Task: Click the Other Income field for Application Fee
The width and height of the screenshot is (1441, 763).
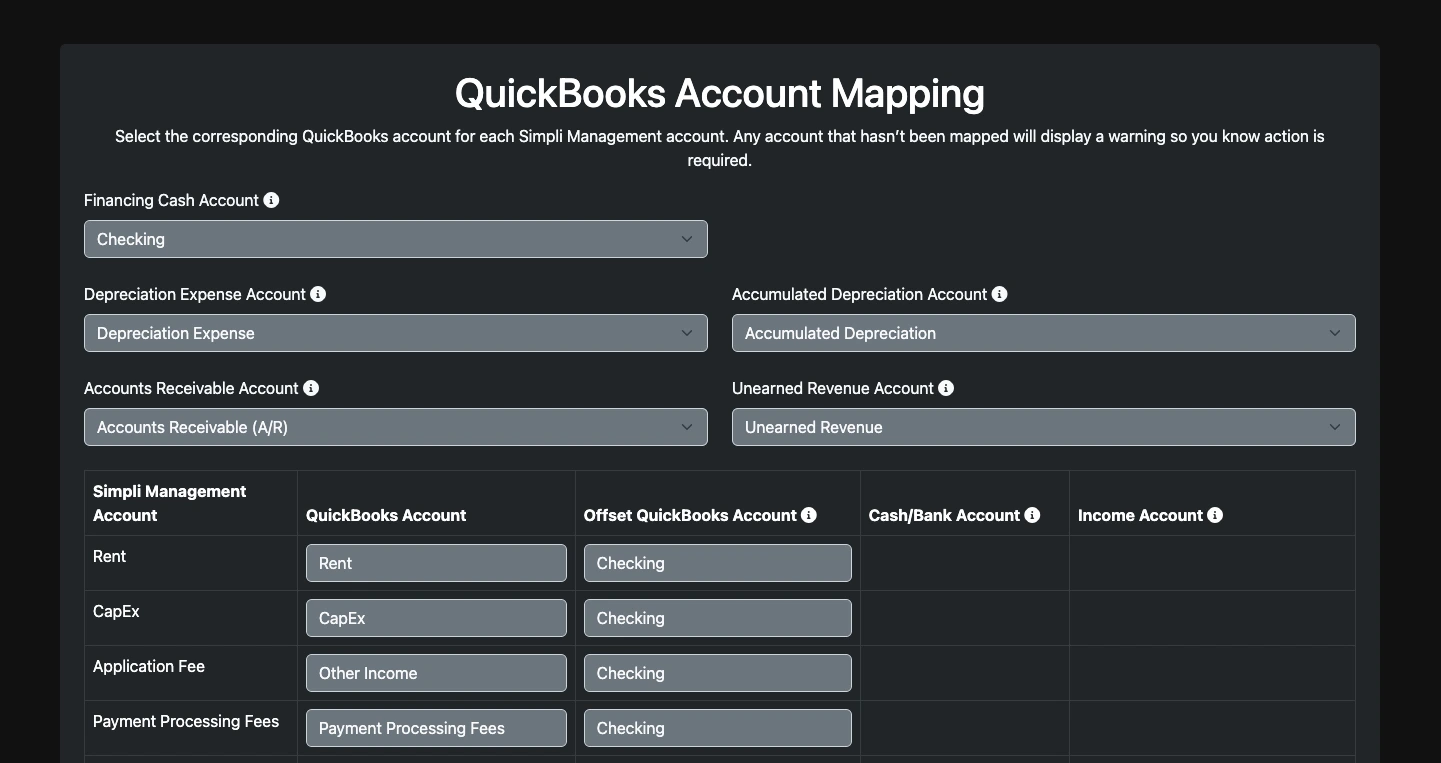Action: 435,673
